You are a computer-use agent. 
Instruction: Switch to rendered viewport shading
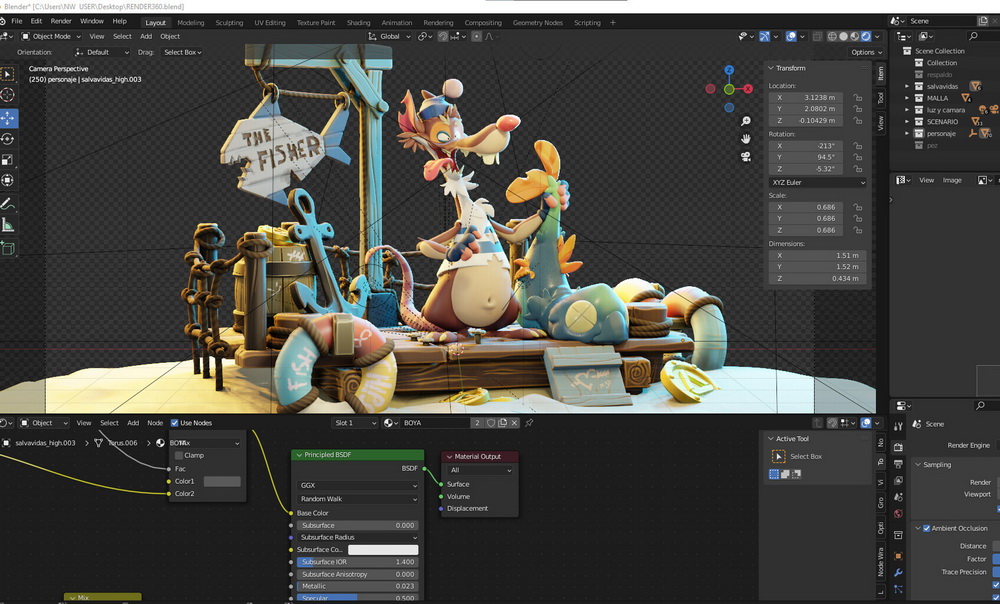866,36
